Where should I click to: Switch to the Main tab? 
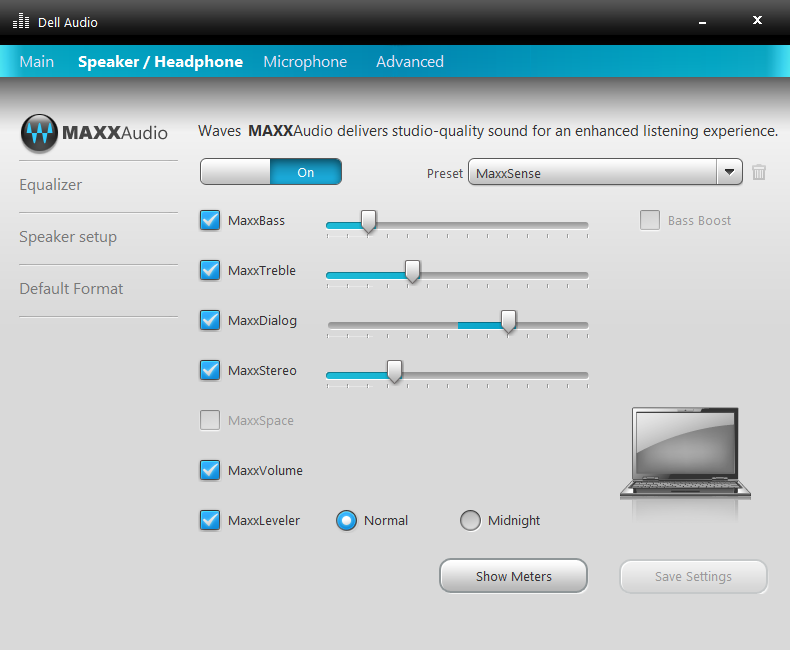pos(37,61)
